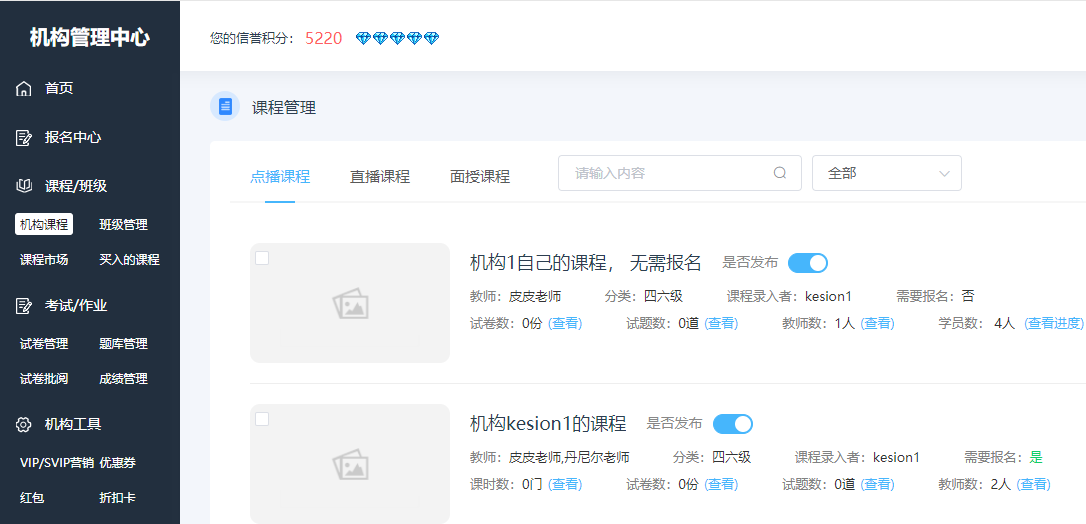Click the search magnifier icon
The image size is (1086, 524).
(780, 173)
